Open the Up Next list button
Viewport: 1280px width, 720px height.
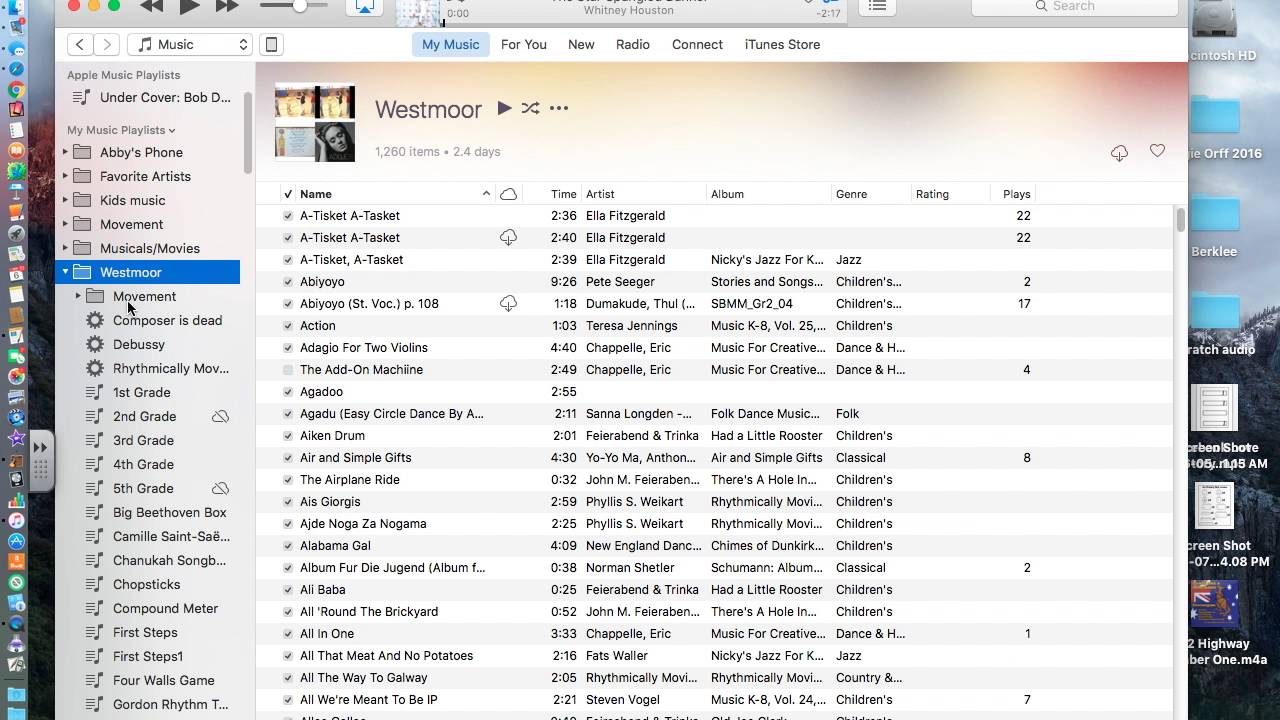pos(877,6)
